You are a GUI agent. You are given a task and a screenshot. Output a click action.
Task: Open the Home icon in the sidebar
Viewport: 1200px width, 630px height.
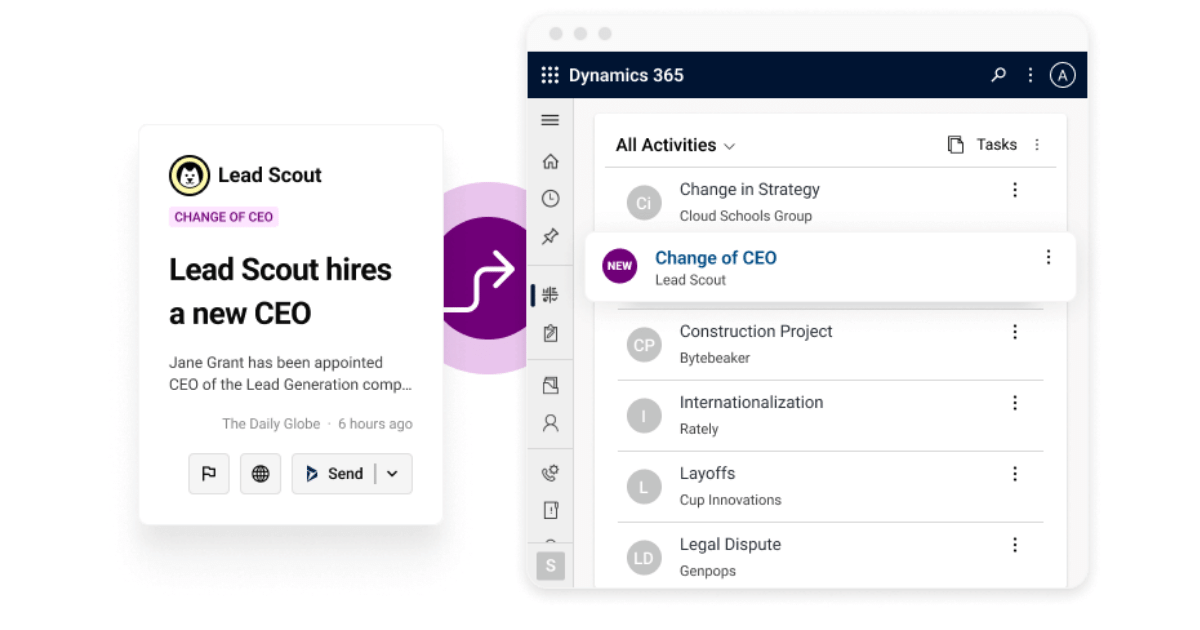[550, 160]
